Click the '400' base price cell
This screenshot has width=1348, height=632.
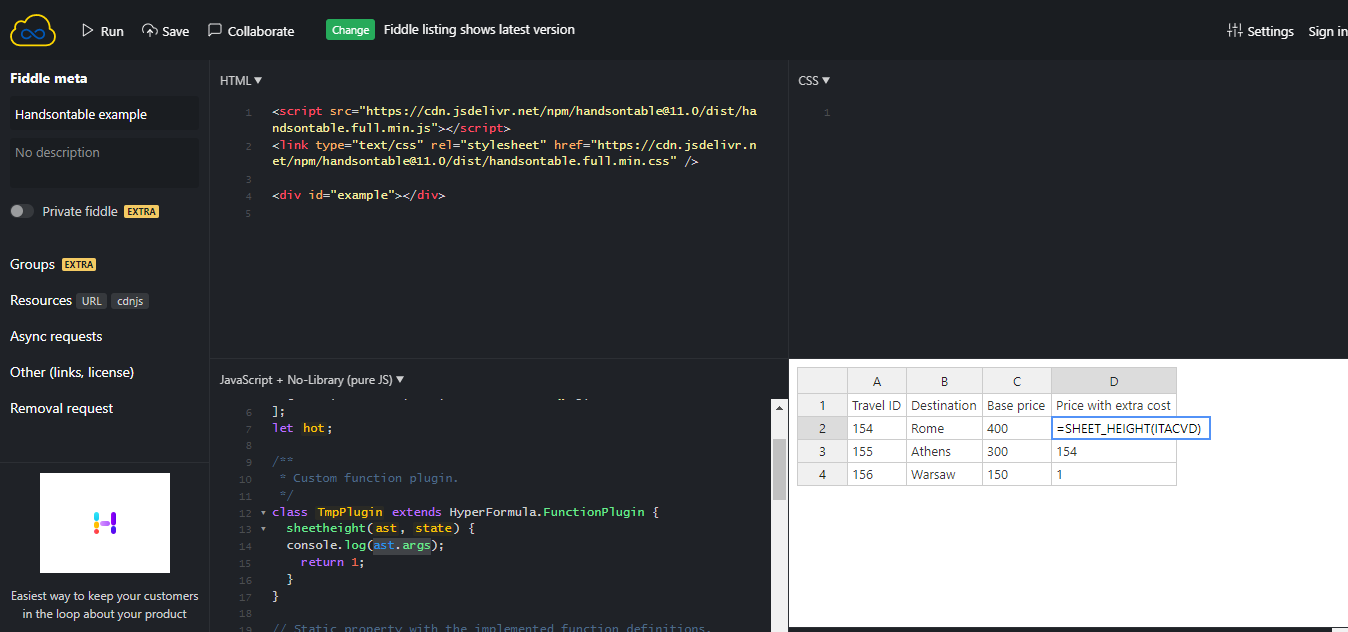(1017, 428)
